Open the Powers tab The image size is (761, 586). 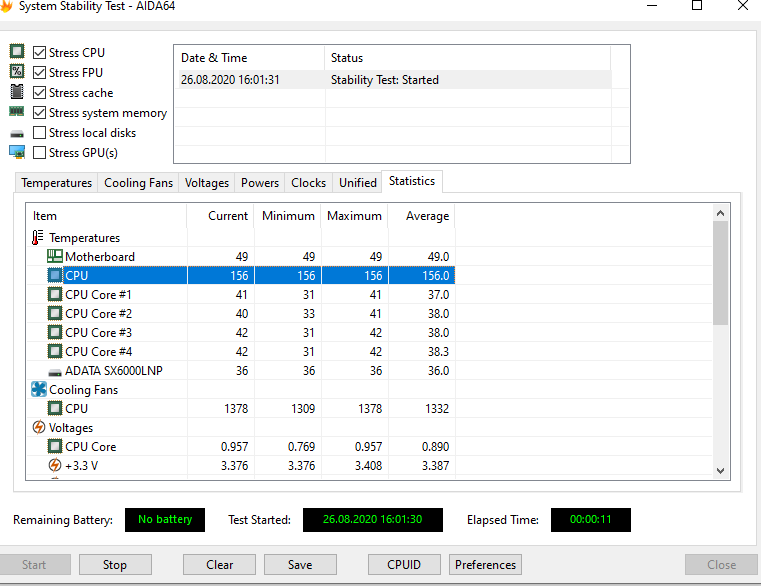click(x=260, y=183)
